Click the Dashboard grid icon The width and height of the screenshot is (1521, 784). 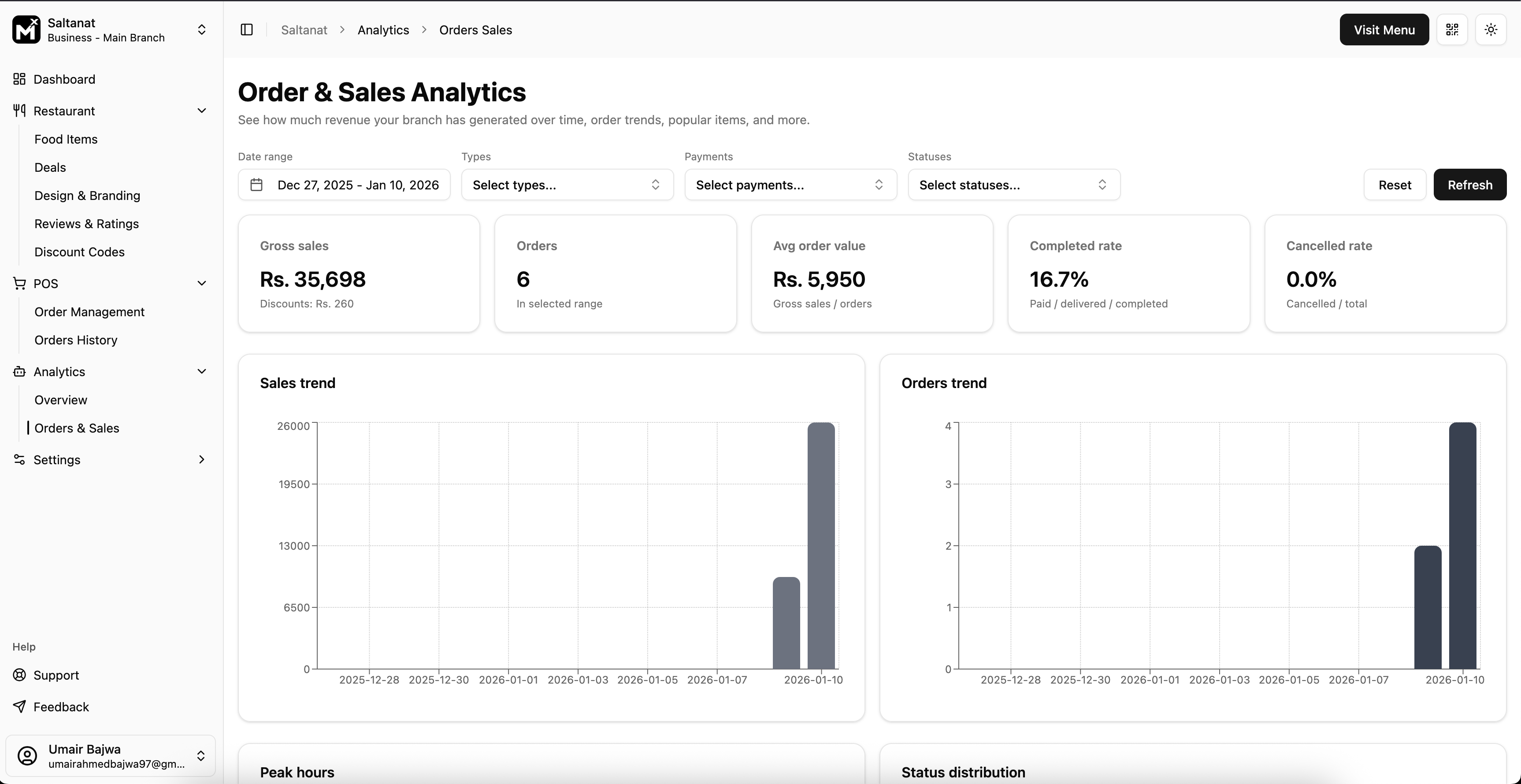[x=19, y=79]
